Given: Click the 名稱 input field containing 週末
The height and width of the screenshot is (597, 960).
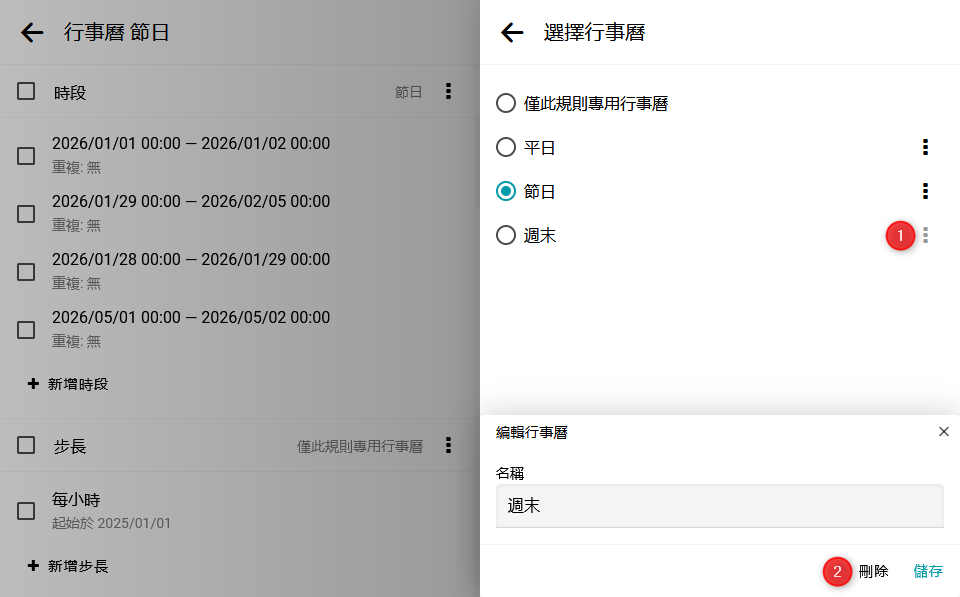Looking at the screenshot, I should 719,506.
